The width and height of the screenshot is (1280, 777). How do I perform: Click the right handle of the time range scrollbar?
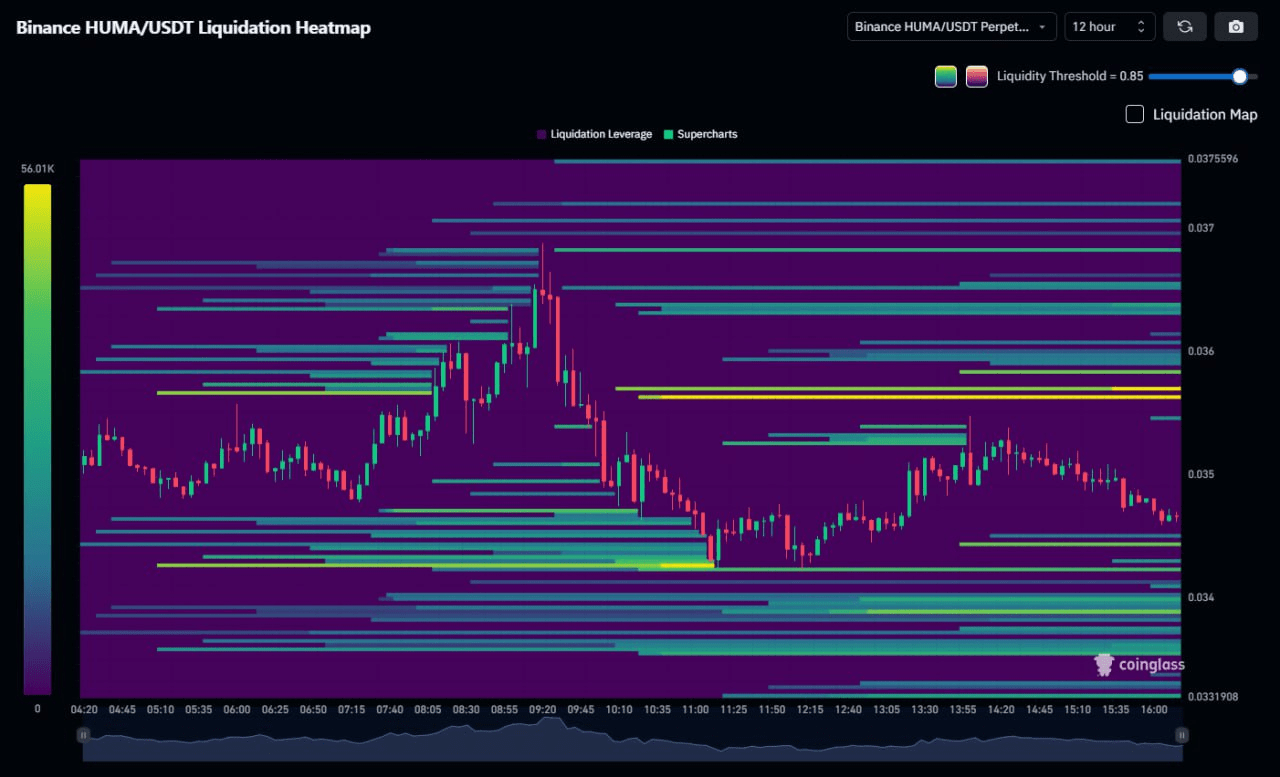(1182, 735)
